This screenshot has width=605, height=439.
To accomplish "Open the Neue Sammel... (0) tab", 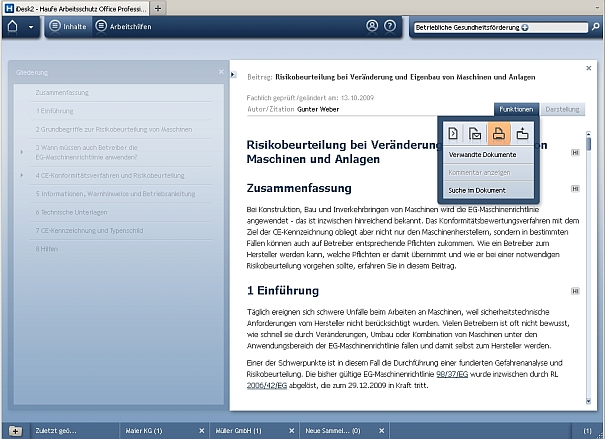I will 333,431.
